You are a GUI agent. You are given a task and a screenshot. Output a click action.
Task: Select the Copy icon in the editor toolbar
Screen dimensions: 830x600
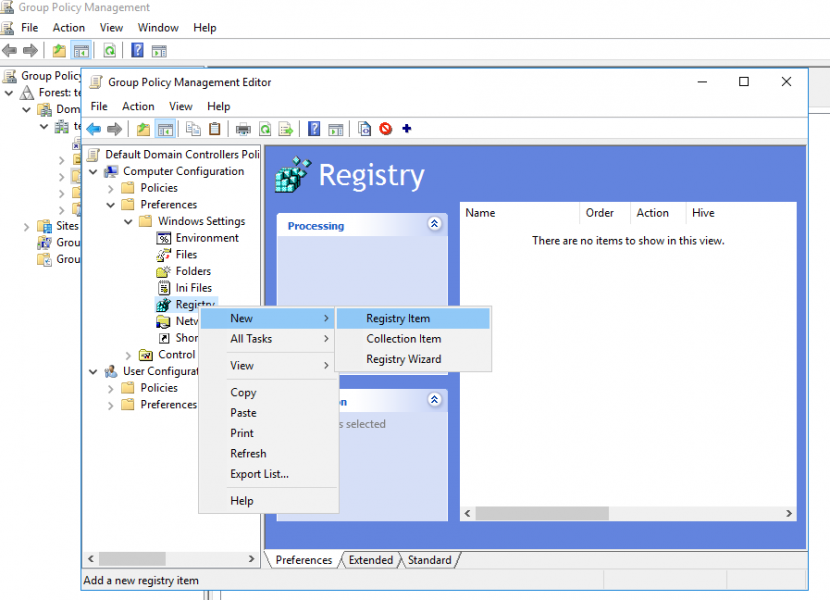coord(195,128)
